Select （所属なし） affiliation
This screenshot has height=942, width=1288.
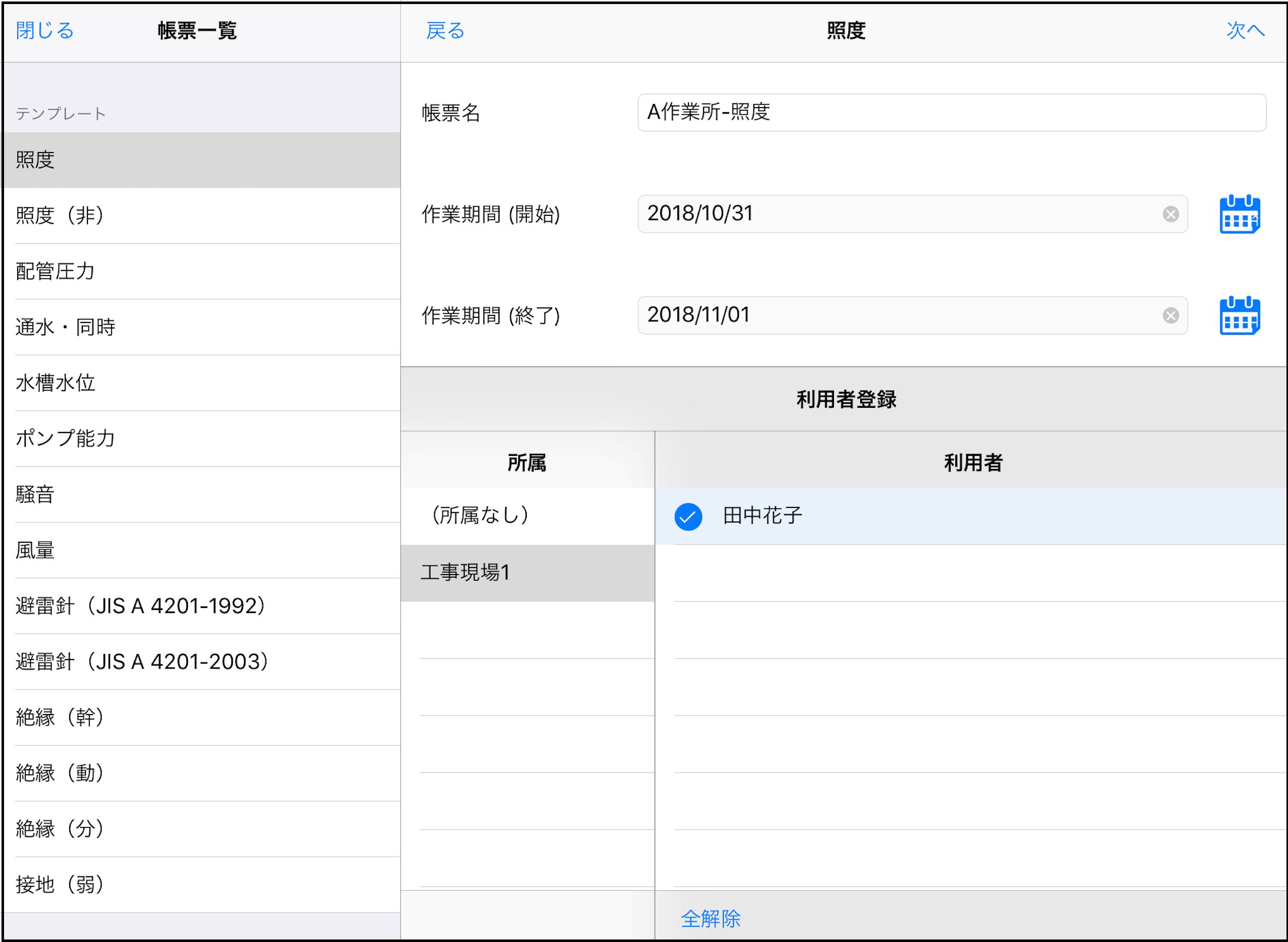(x=527, y=515)
